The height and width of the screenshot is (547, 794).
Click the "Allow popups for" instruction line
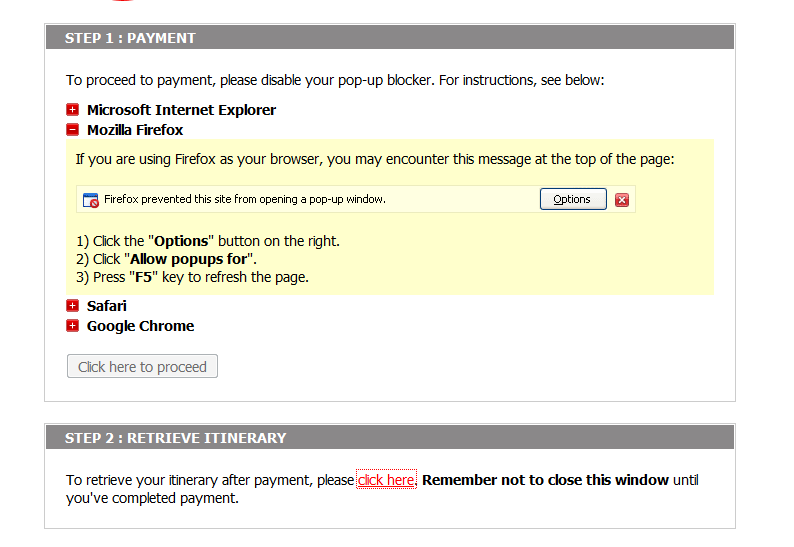tap(167, 259)
